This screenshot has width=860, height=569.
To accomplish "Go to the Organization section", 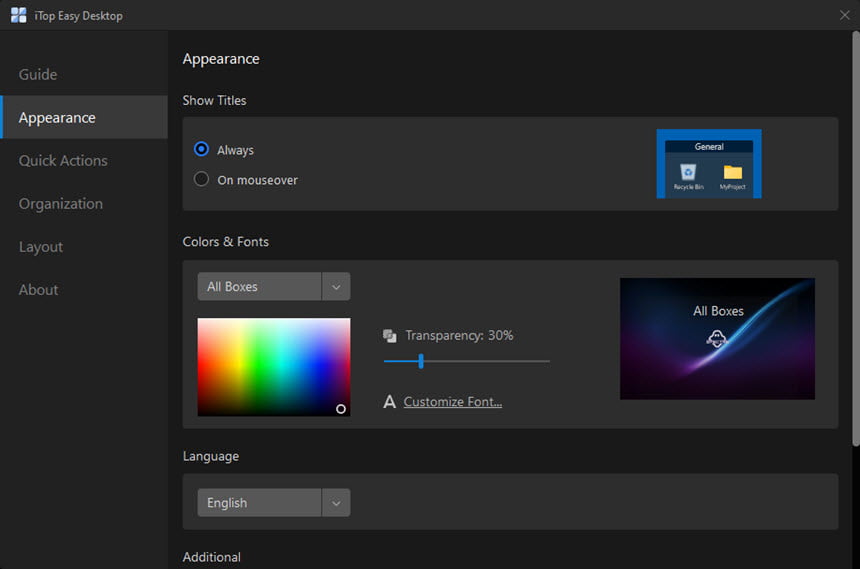I will pos(61,204).
